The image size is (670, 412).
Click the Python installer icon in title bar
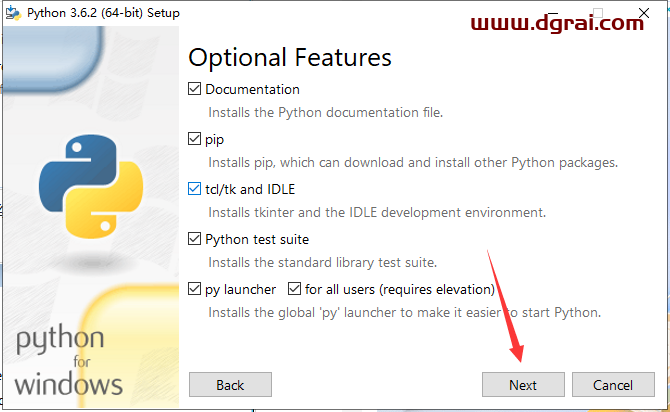coord(13,13)
